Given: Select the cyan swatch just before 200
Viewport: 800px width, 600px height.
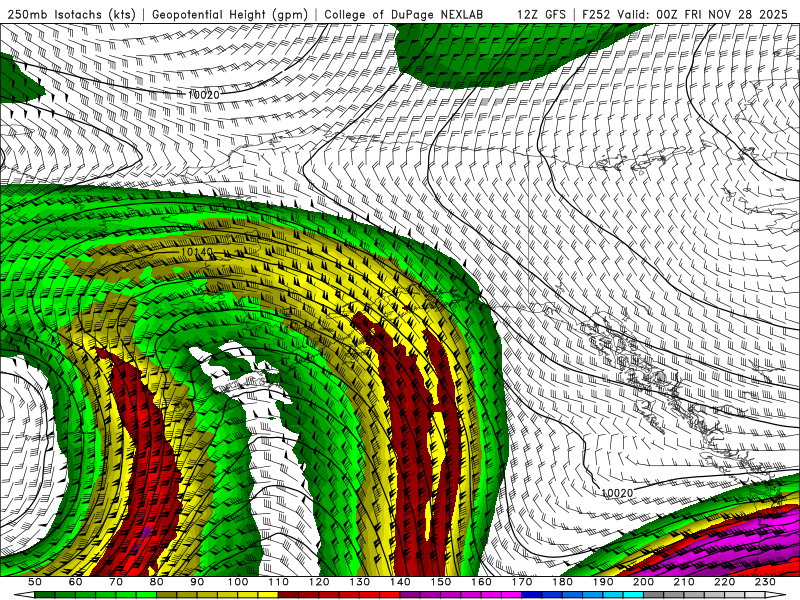Looking at the screenshot, I should tap(633, 595).
